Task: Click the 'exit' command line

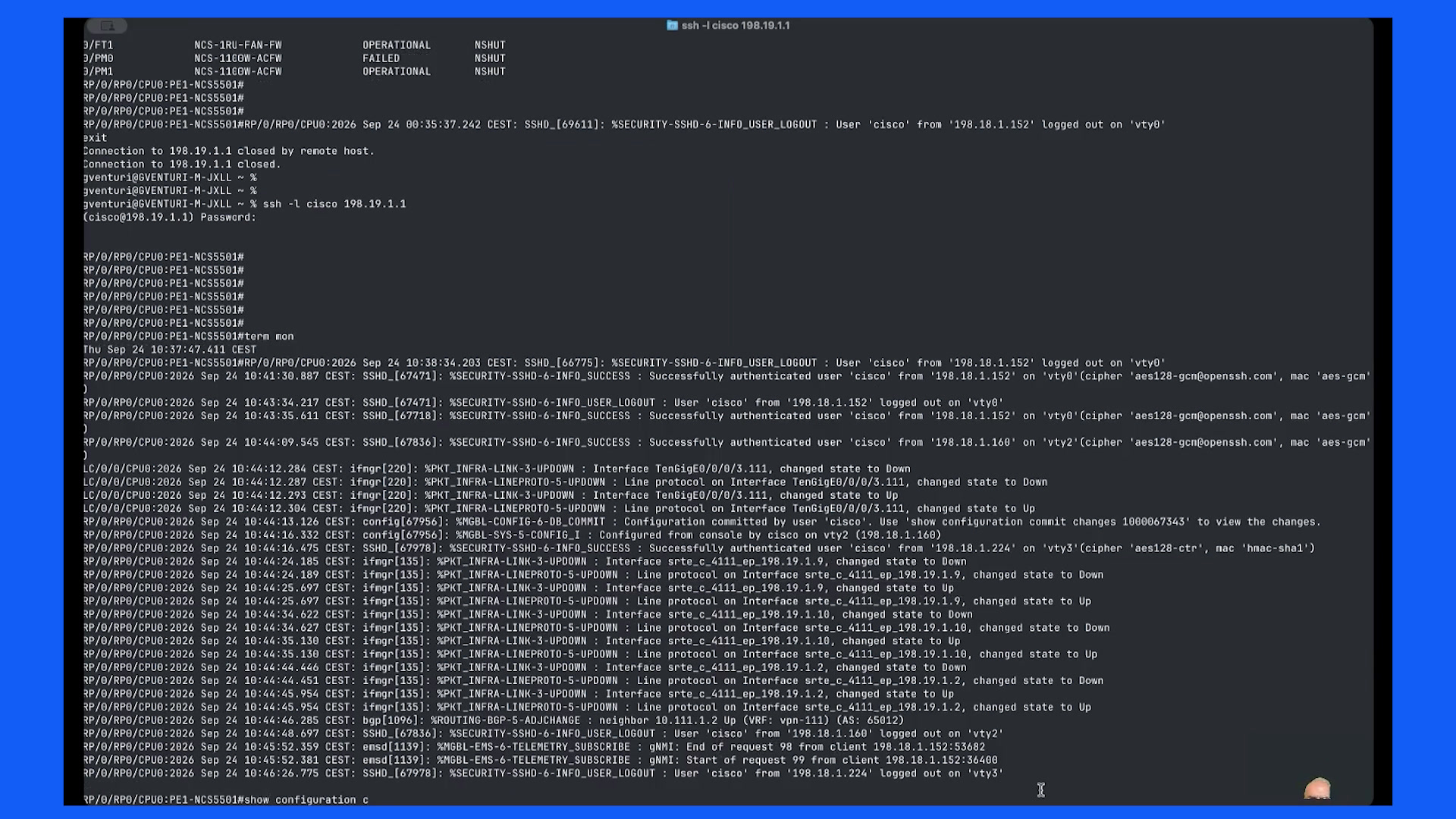Action: 96,138
